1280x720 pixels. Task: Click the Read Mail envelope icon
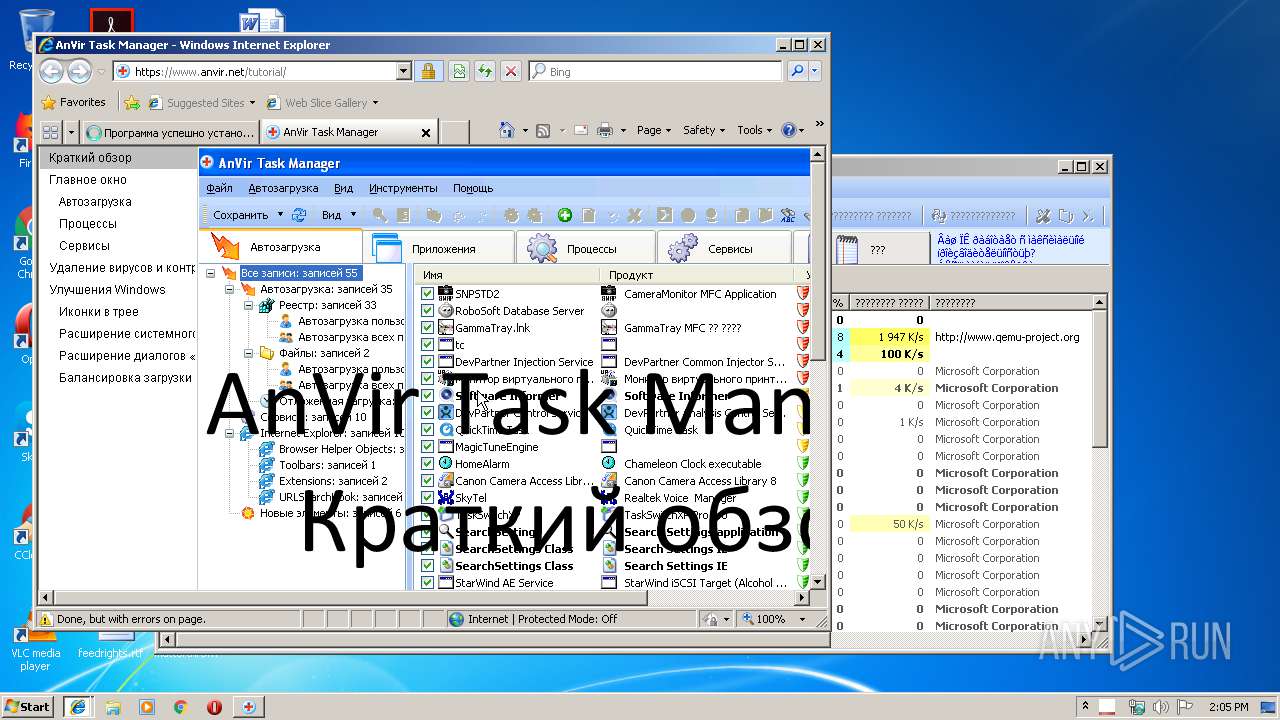(x=581, y=130)
